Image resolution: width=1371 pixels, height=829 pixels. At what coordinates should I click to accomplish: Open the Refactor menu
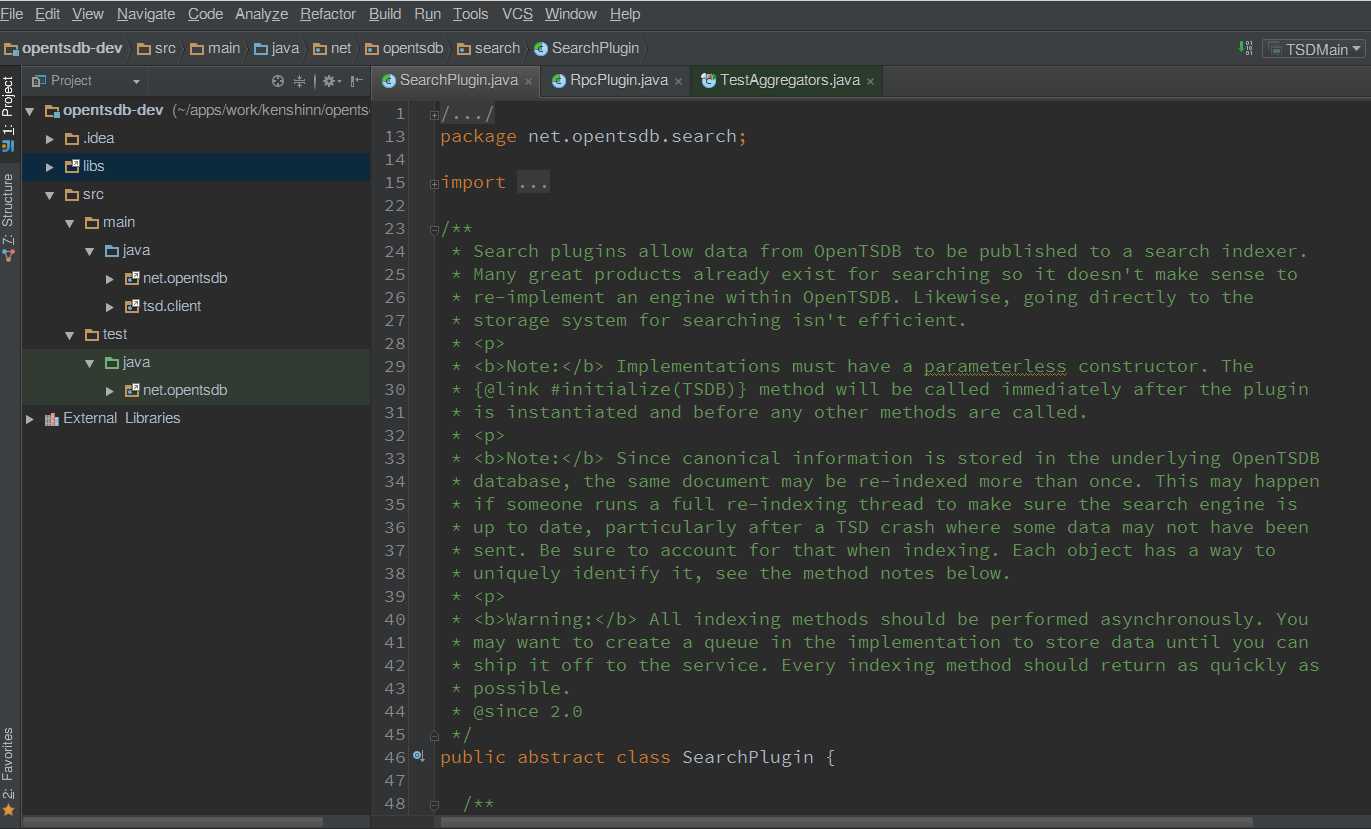(328, 14)
